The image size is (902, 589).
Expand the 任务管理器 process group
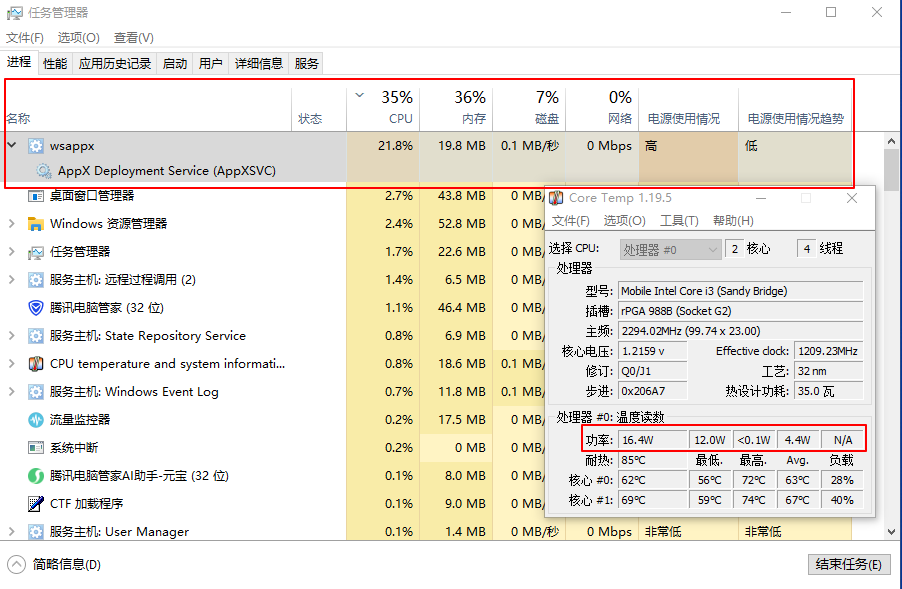[12, 252]
